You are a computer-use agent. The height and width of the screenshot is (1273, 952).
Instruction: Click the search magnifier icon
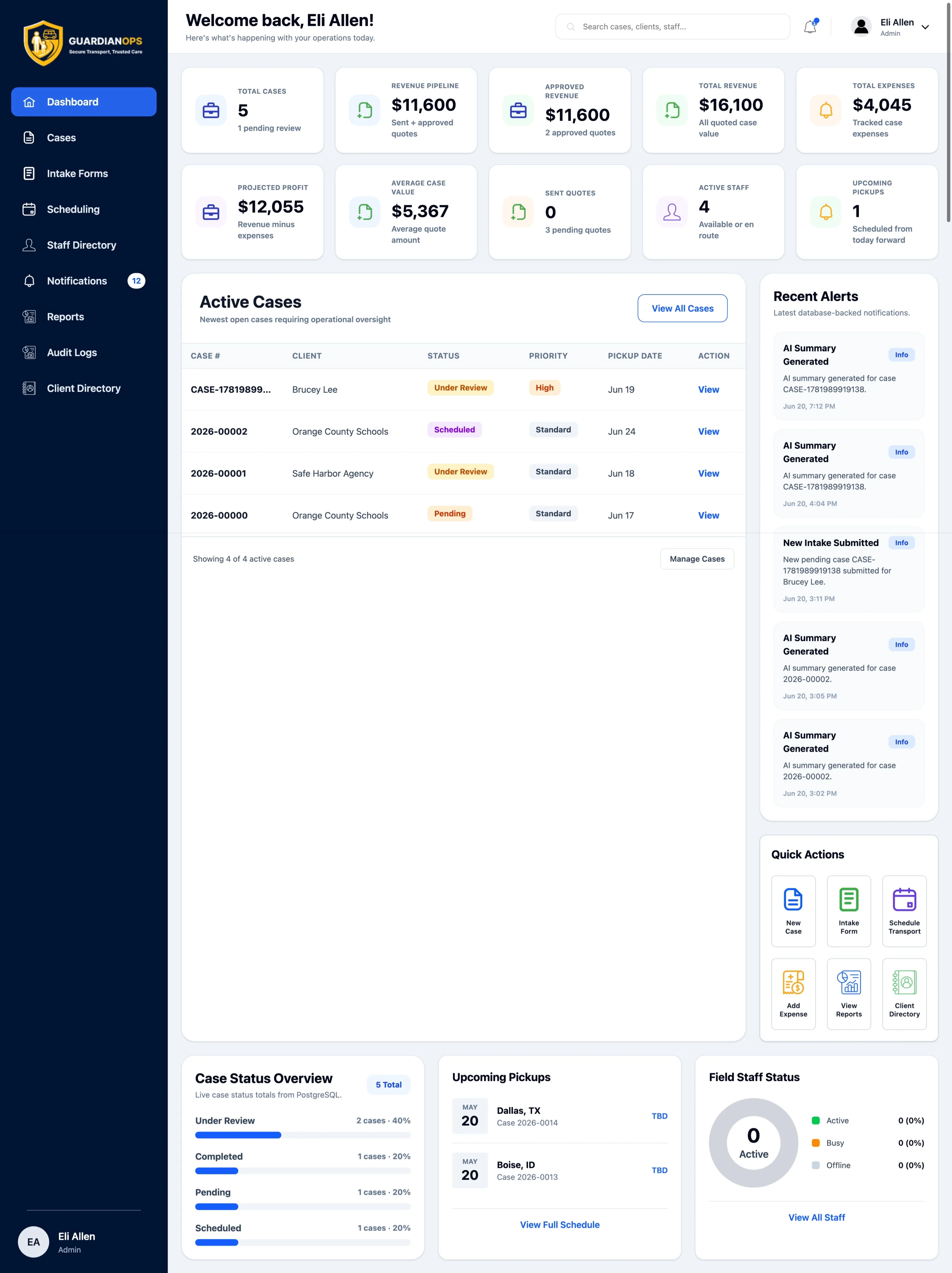pos(570,26)
